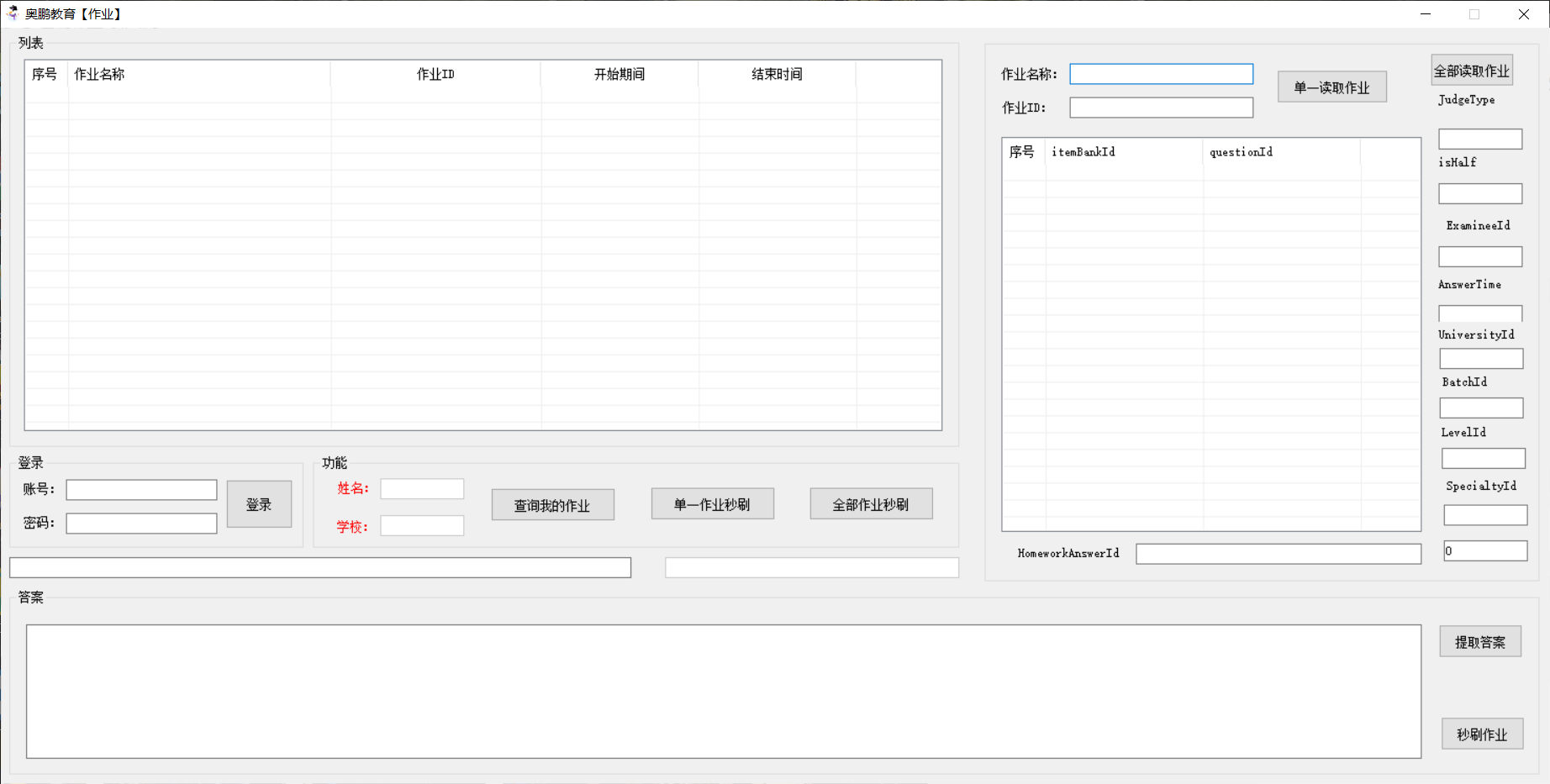Screen dimensions: 1550x784
Task: Focus the 姓名 name field
Action: point(422,489)
